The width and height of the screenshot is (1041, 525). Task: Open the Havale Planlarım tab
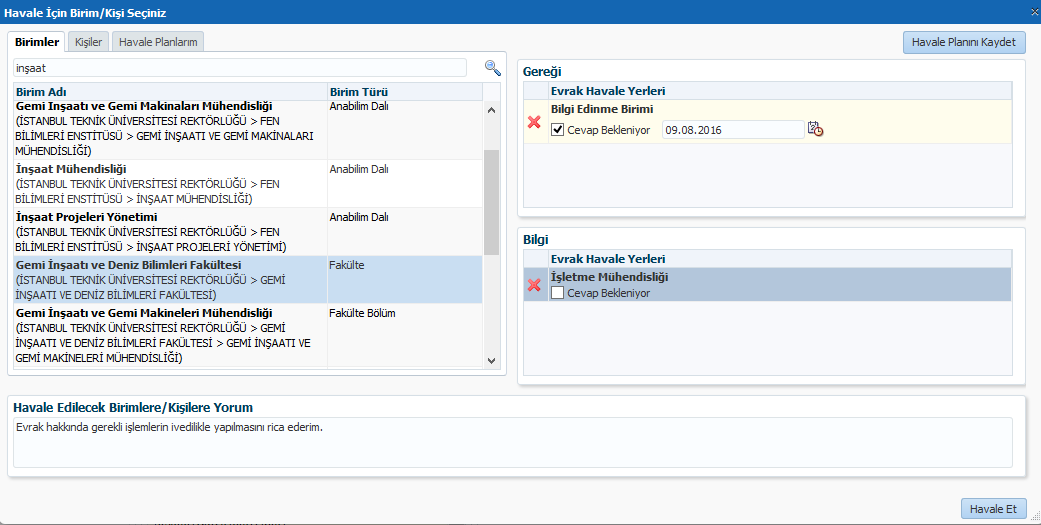click(158, 42)
